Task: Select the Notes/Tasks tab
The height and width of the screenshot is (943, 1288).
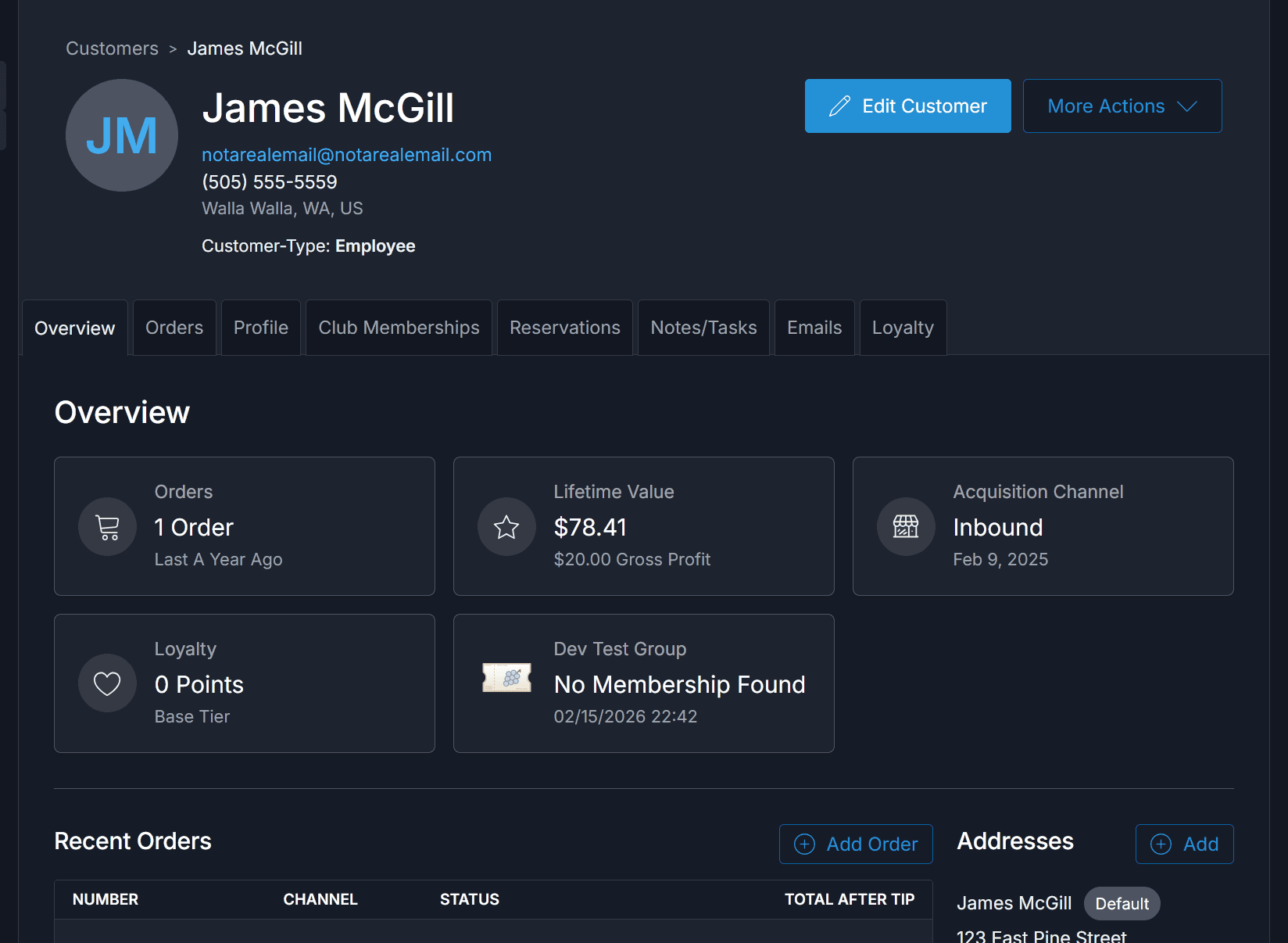Action: tap(703, 328)
